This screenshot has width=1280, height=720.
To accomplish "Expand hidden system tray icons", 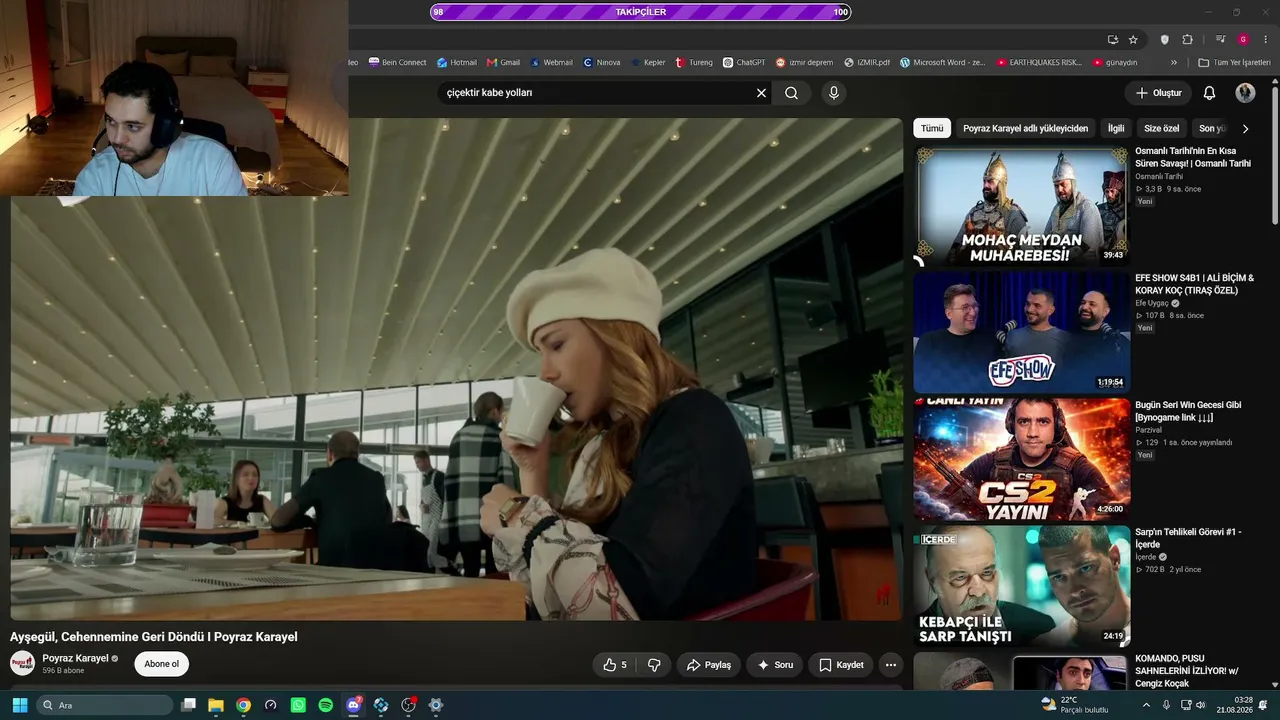I will [1146, 705].
